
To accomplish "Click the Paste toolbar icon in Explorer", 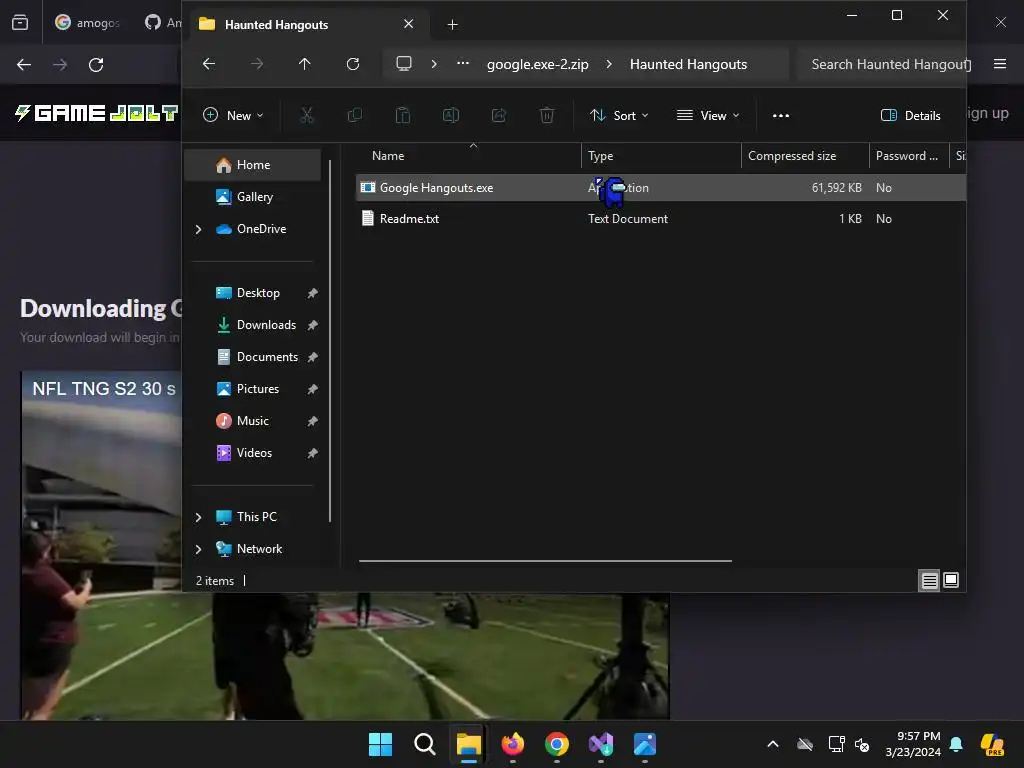I will [x=403, y=116].
